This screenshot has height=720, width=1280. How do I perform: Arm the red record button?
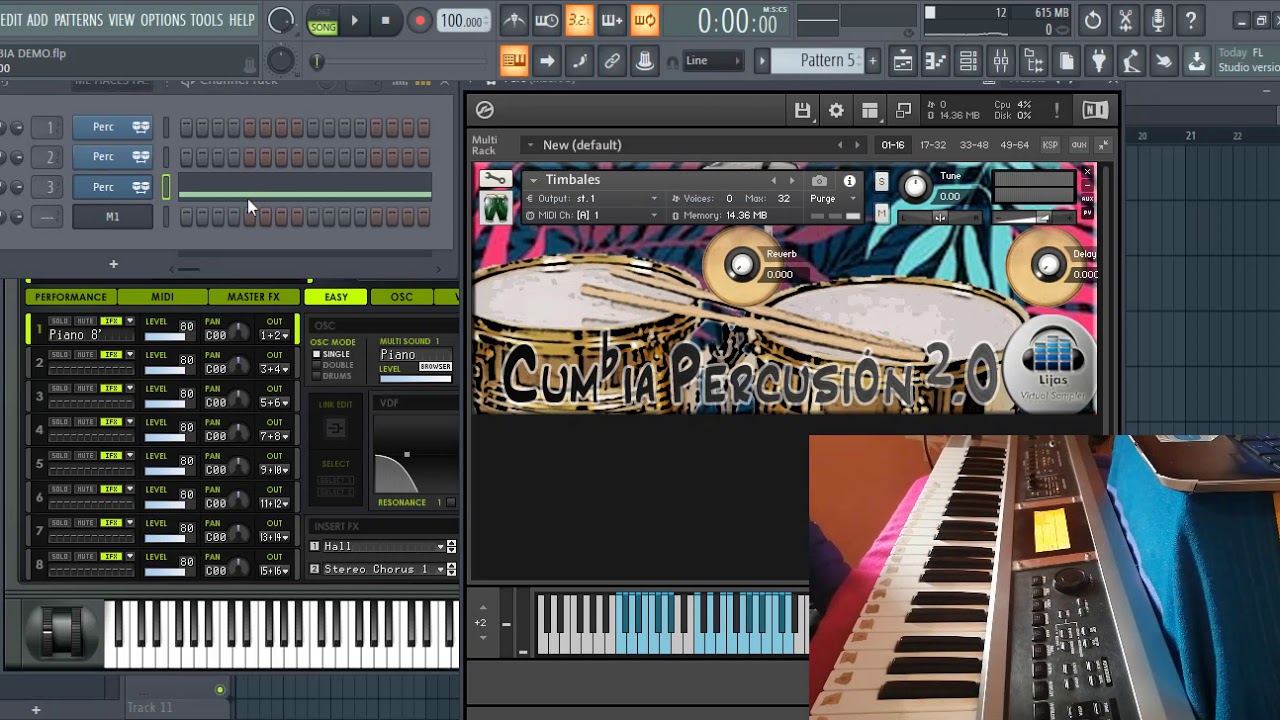(420, 20)
